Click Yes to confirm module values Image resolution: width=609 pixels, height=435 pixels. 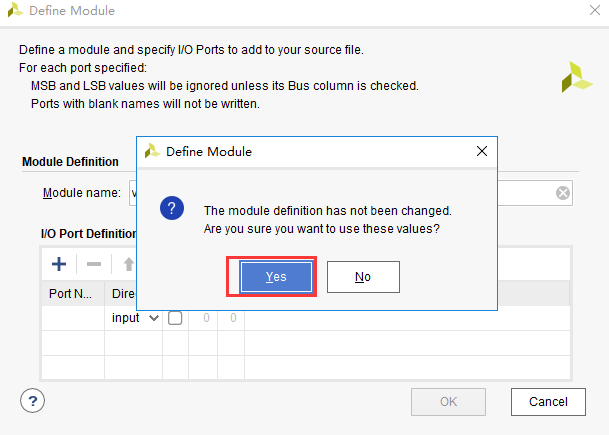[276, 277]
